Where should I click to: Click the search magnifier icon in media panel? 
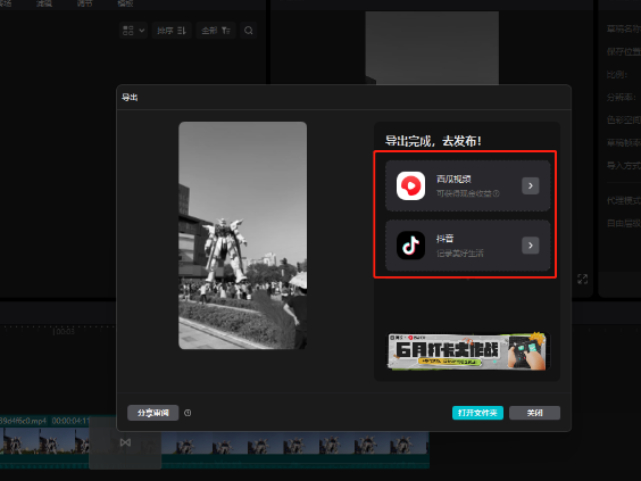(249, 30)
